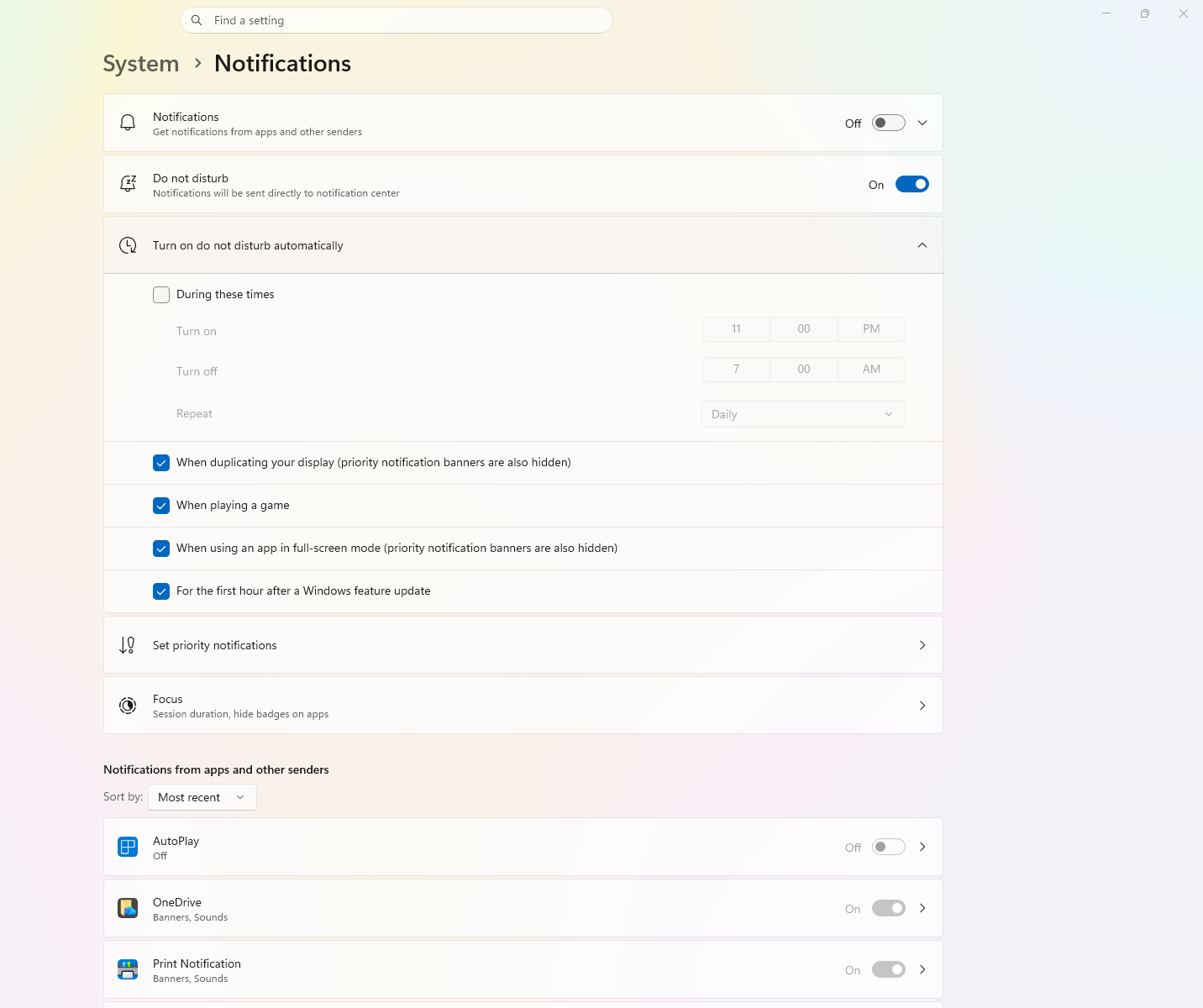Uncheck first hour after Windows feature update
Screen dimensions: 1203x1008
coord(161,591)
